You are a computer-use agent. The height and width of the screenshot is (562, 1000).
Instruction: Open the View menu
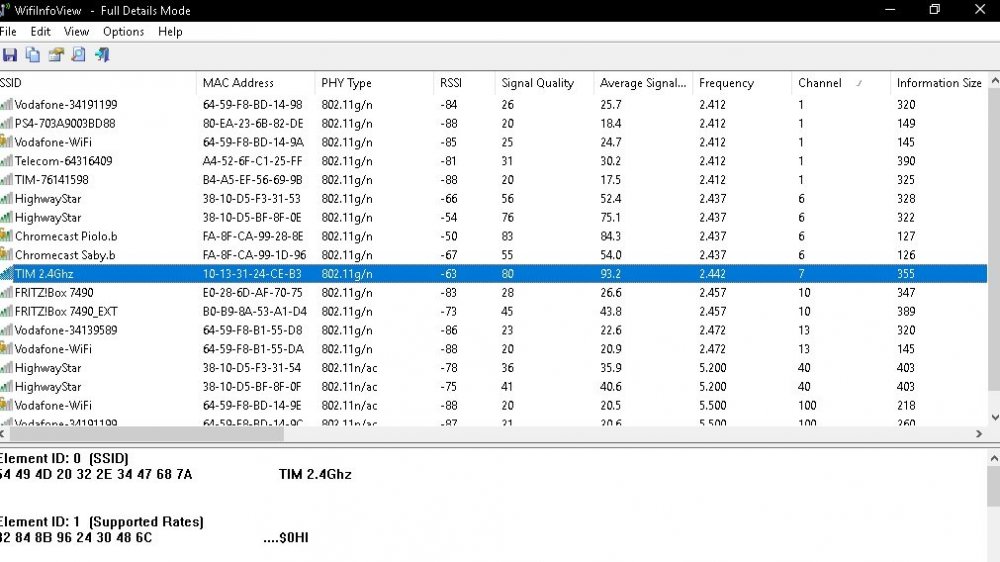[x=76, y=31]
